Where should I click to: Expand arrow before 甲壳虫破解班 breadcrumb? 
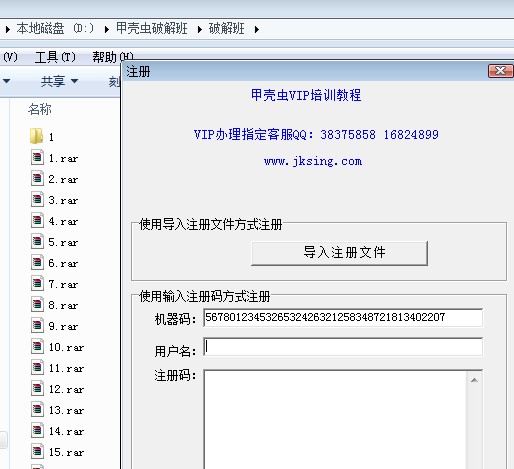click(107, 29)
